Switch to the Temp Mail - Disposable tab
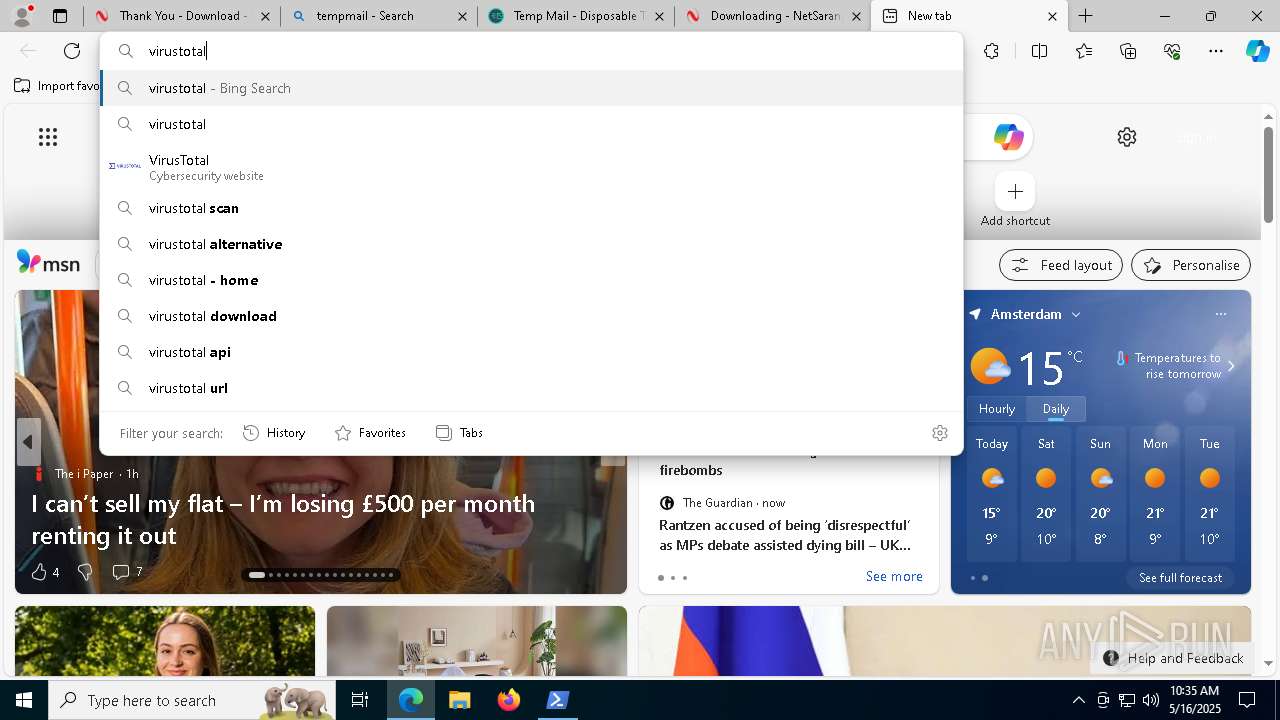 tap(575, 16)
